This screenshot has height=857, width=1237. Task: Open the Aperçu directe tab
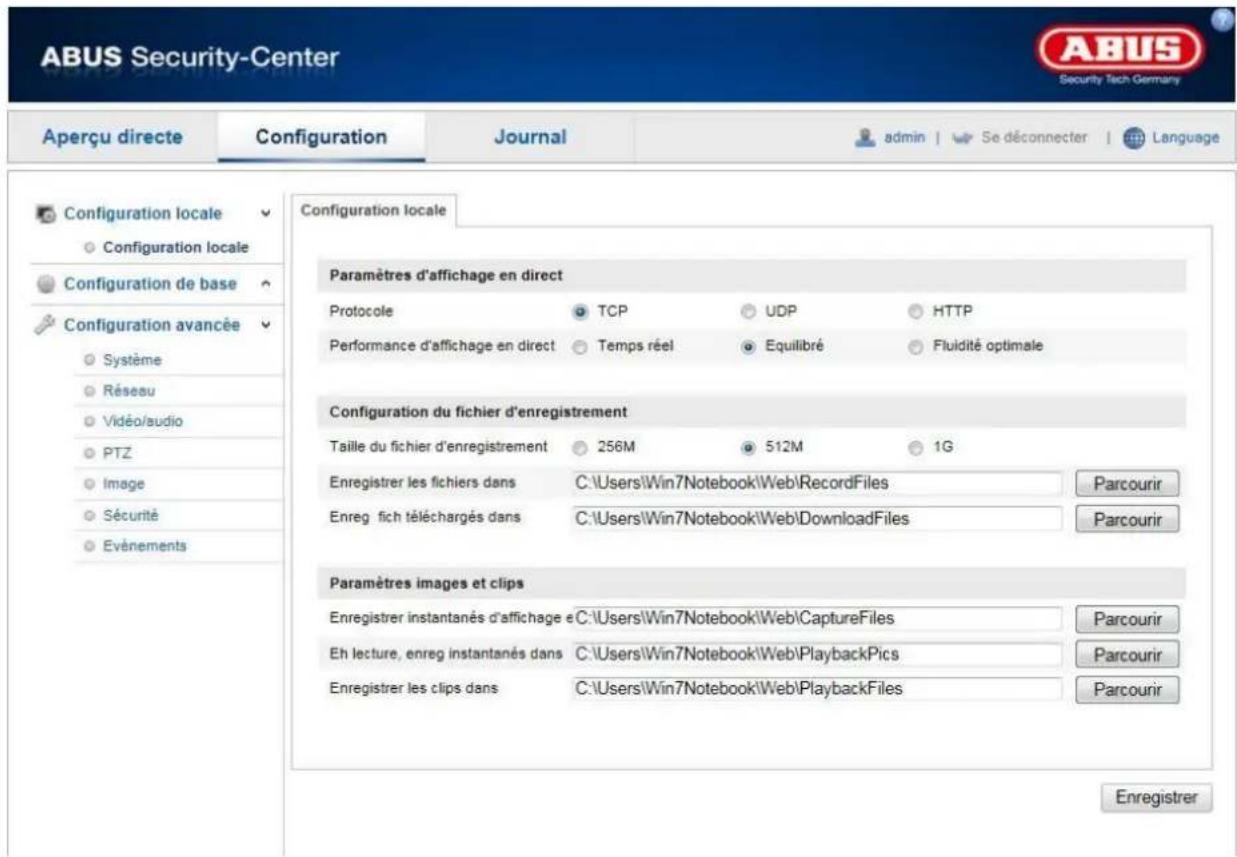[111, 137]
